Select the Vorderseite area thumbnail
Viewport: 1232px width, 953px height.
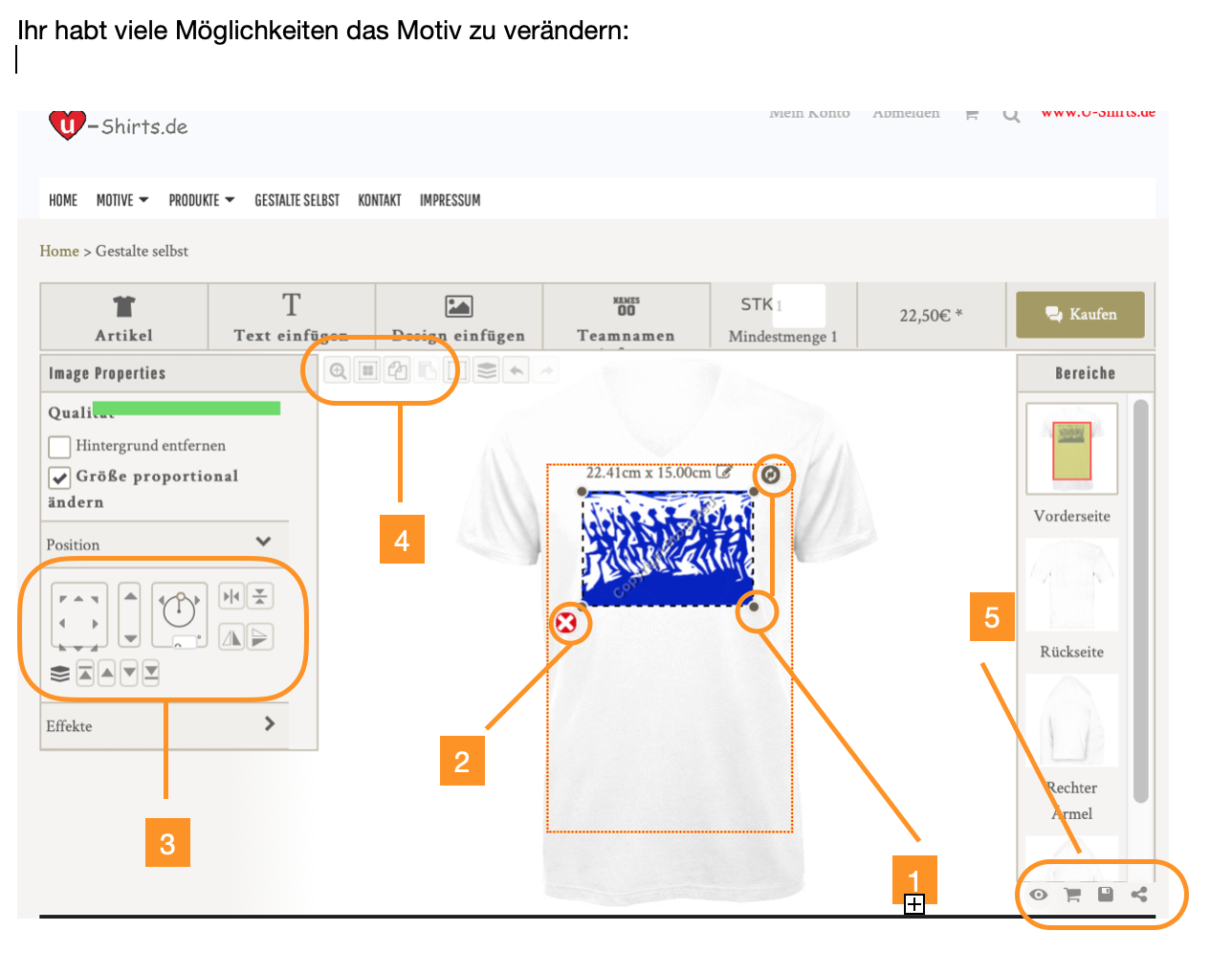[1071, 448]
